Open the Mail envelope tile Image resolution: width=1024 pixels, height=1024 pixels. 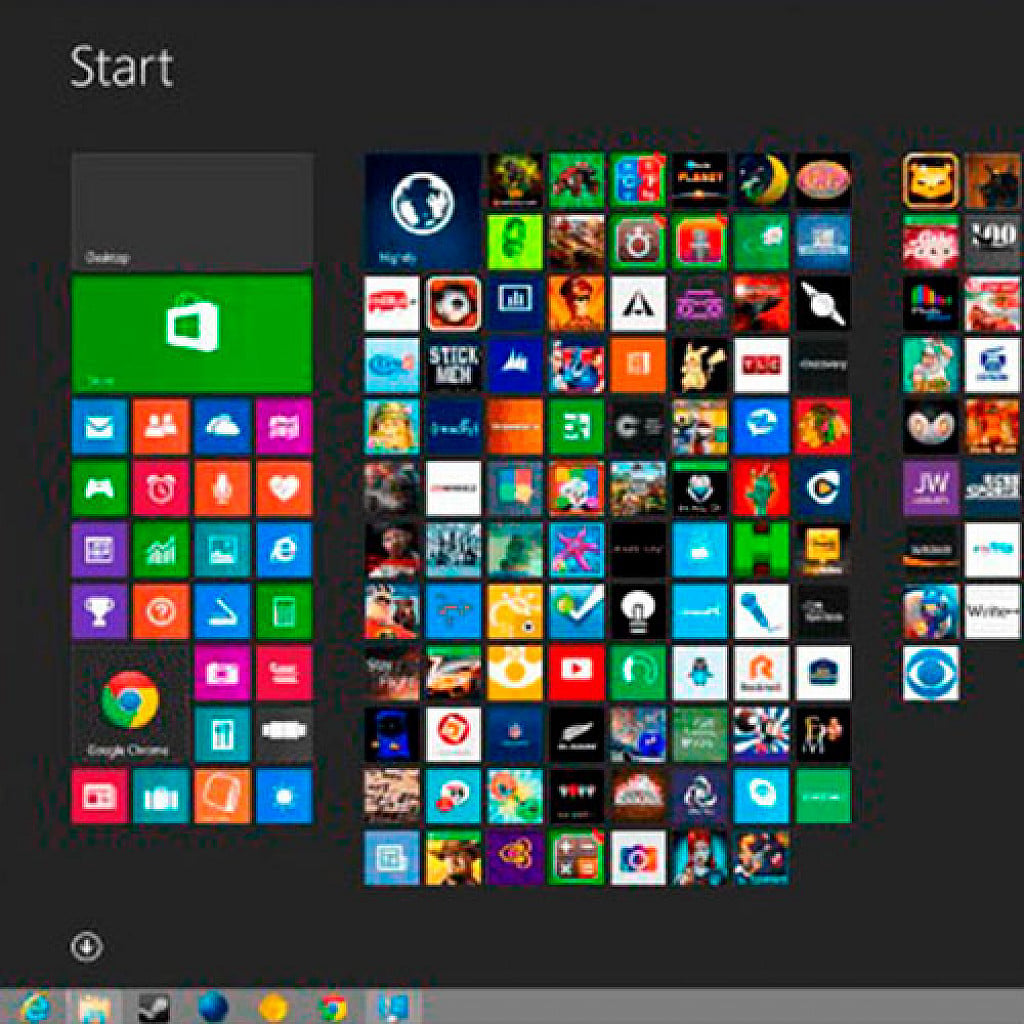point(99,426)
